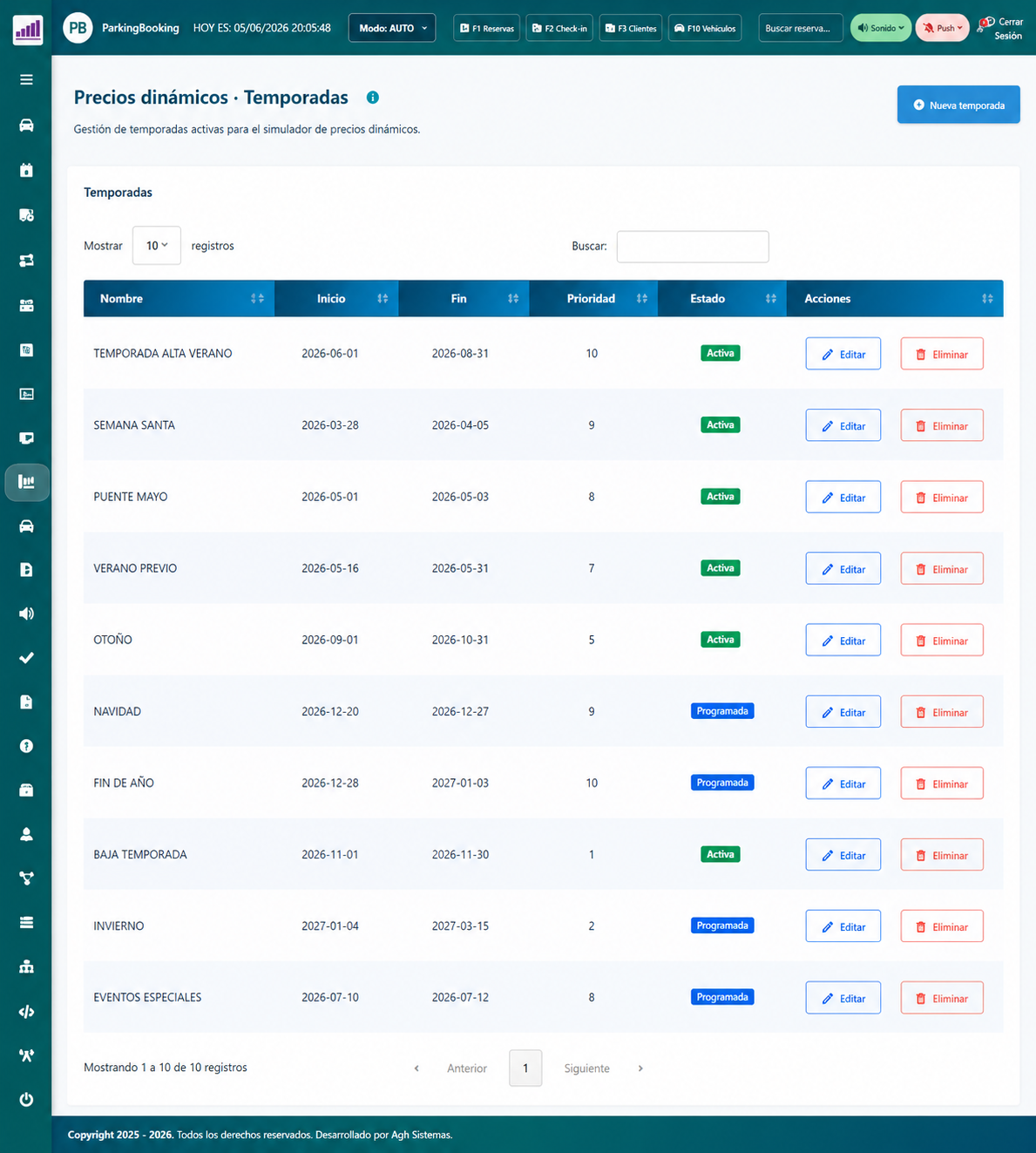
Task: Edit the FIN DE AÑO season
Action: tap(843, 783)
